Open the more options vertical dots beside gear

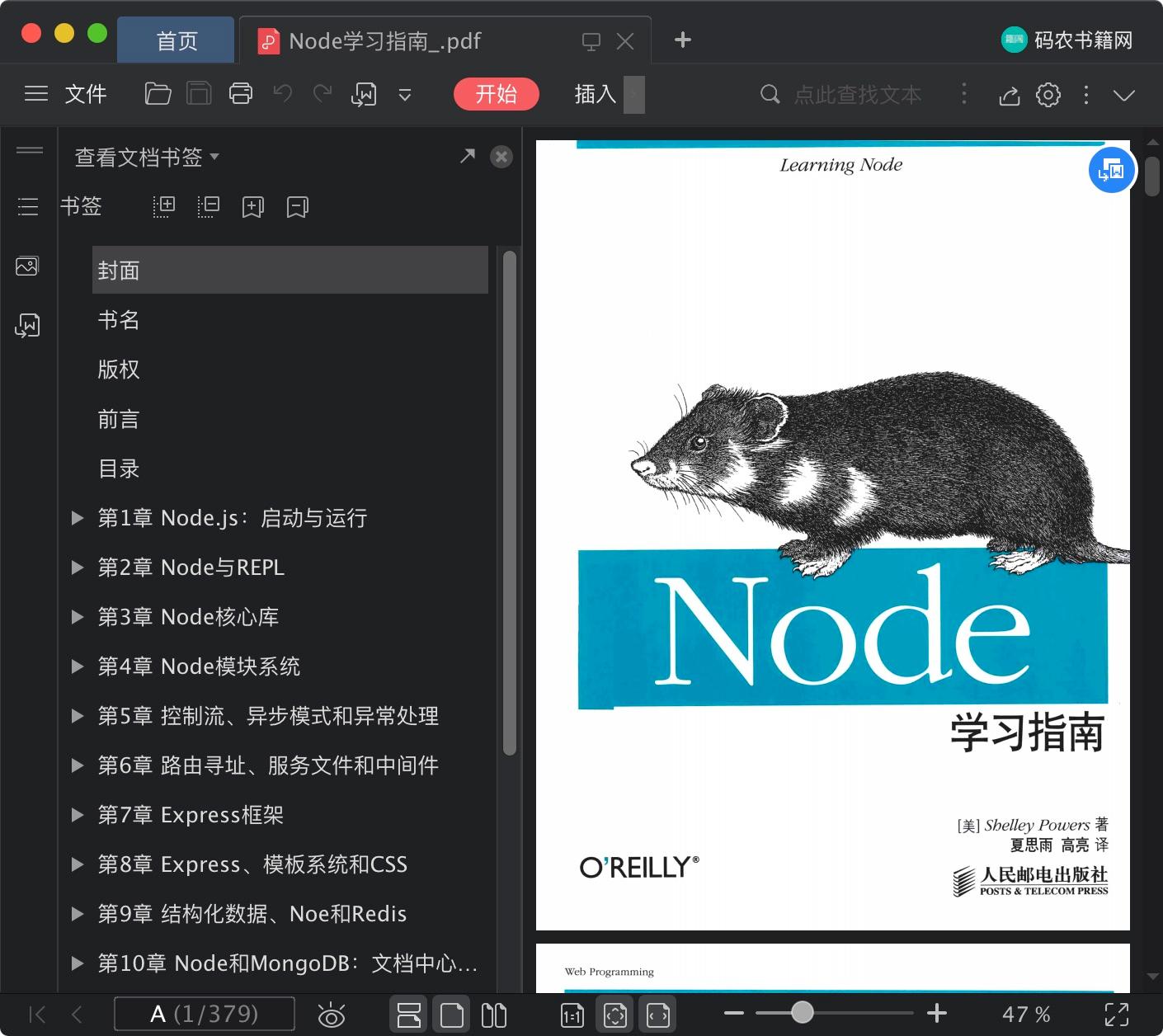pos(1086,95)
